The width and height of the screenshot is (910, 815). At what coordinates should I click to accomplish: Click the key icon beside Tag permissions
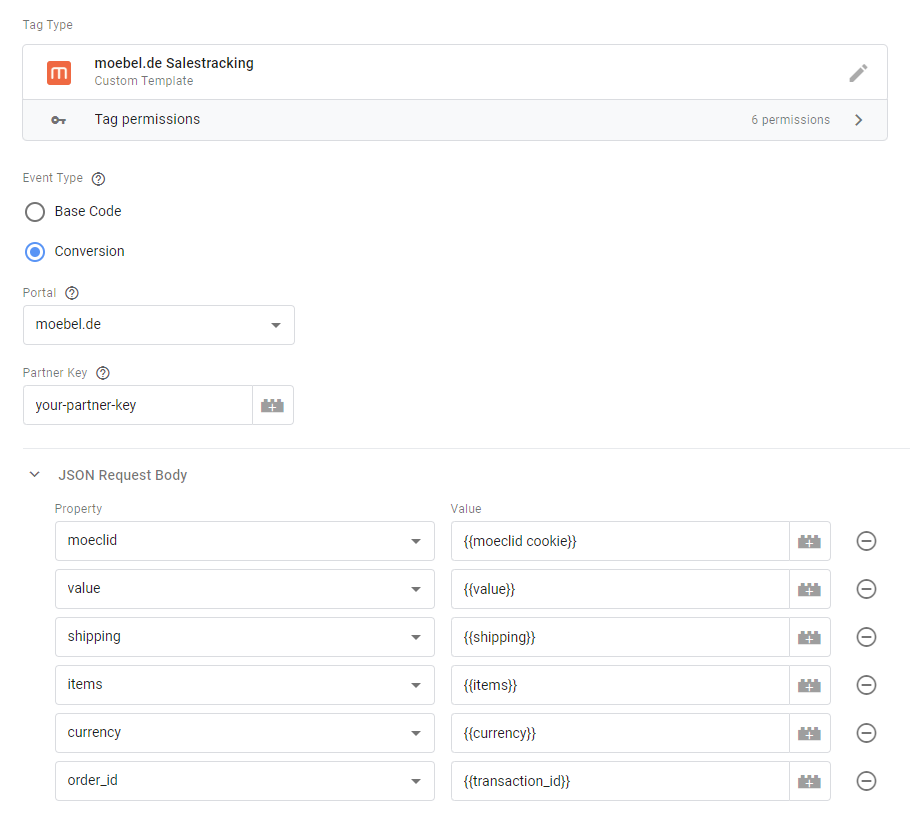point(59,120)
